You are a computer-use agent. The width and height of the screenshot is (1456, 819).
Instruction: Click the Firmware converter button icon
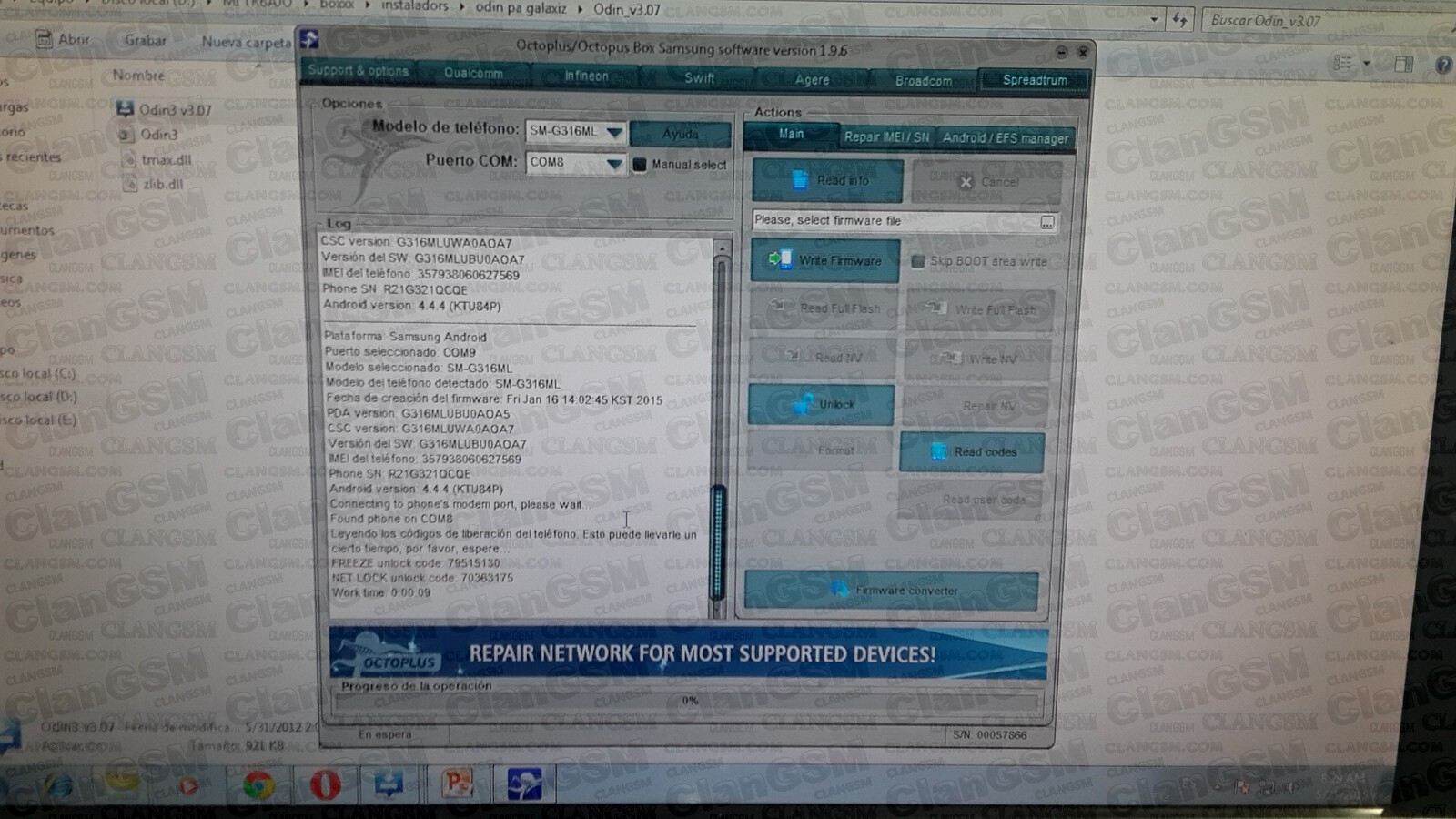(x=840, y=590)
